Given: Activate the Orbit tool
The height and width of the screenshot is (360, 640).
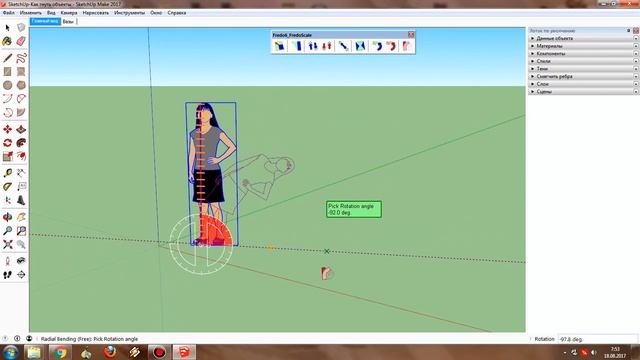Looking at the screenshot, I should 7,217.
